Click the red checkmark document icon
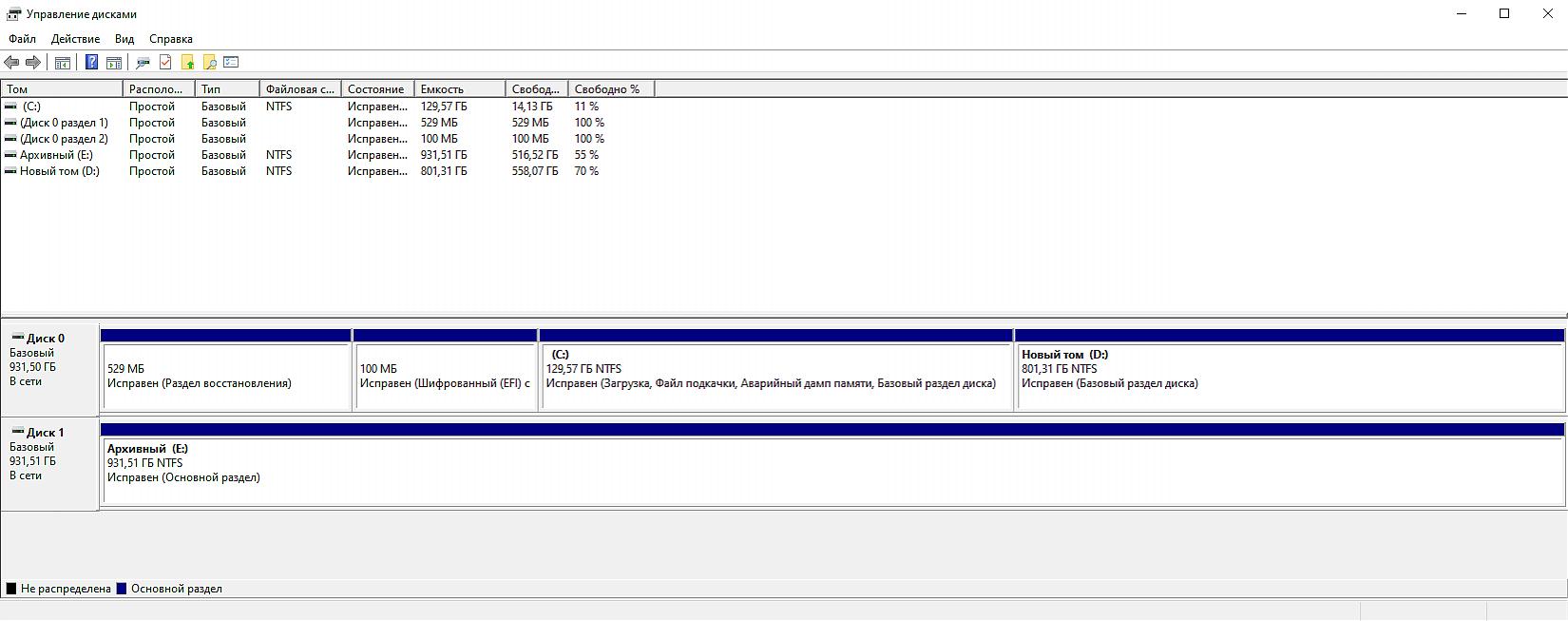 pos(165,63)
